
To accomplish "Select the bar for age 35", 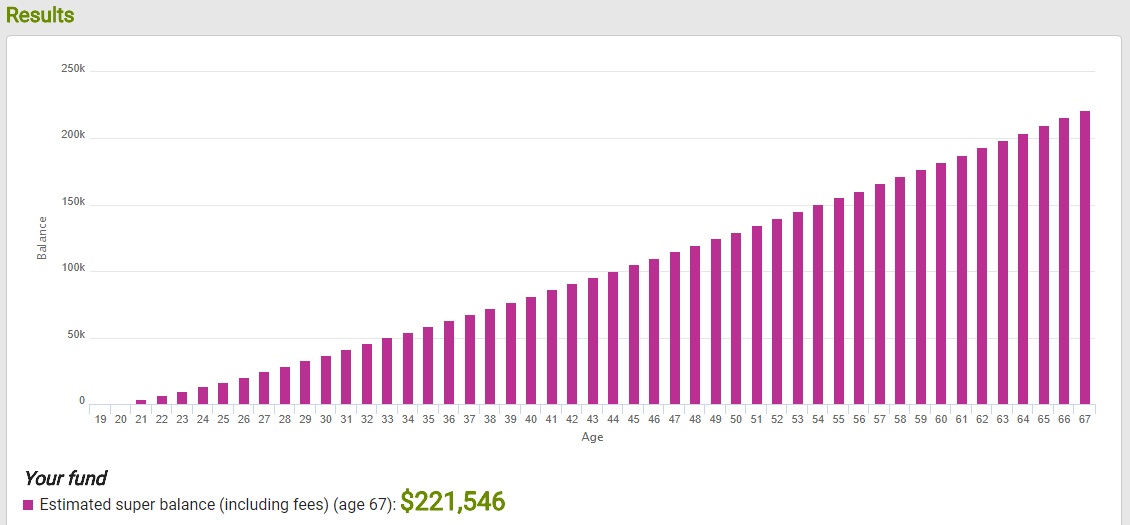I will click(x=428, y=365).
